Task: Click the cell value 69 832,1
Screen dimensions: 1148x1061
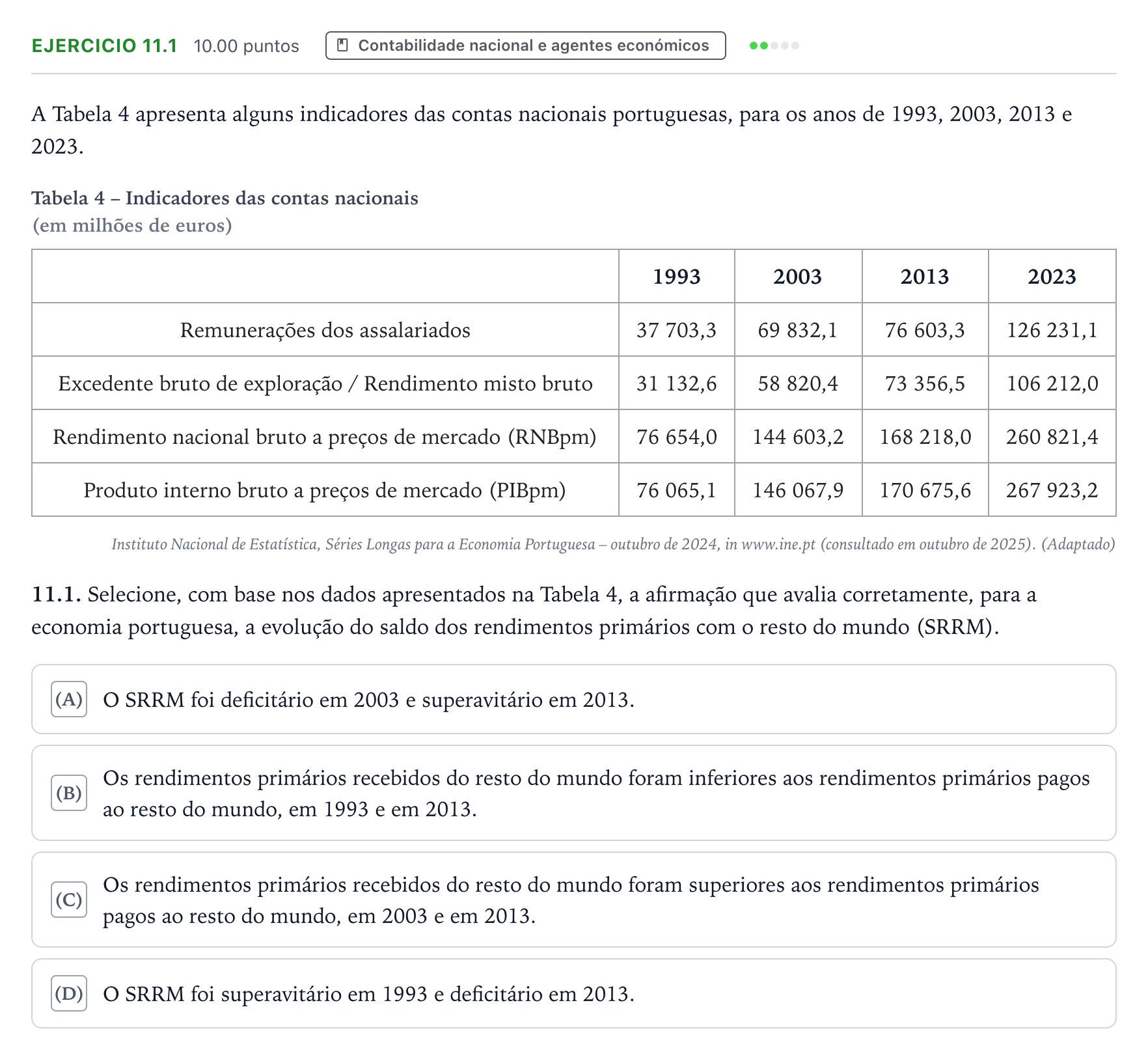Action: tap(798, 330)
